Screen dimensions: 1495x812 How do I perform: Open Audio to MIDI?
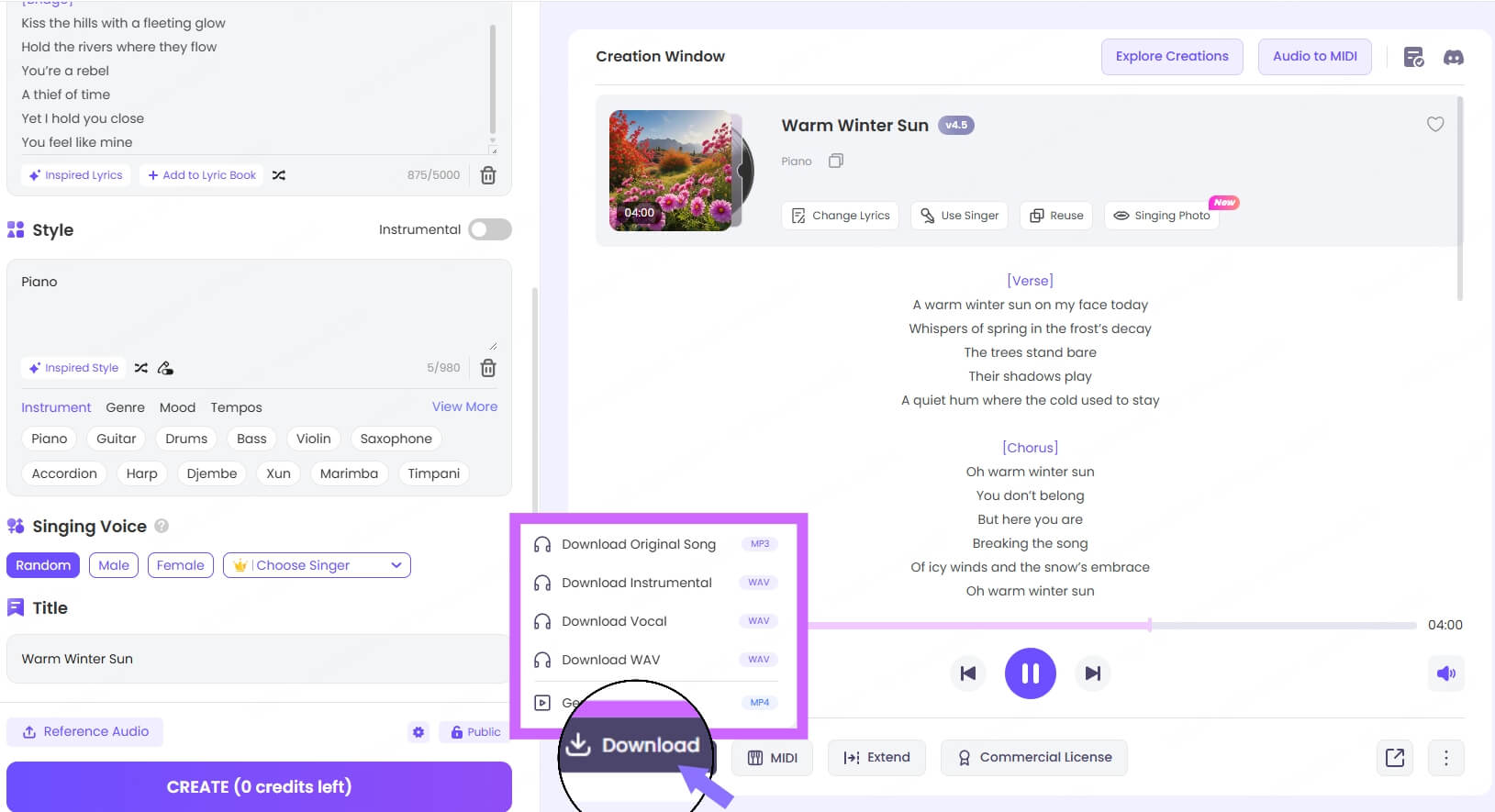pos(1315,57)
